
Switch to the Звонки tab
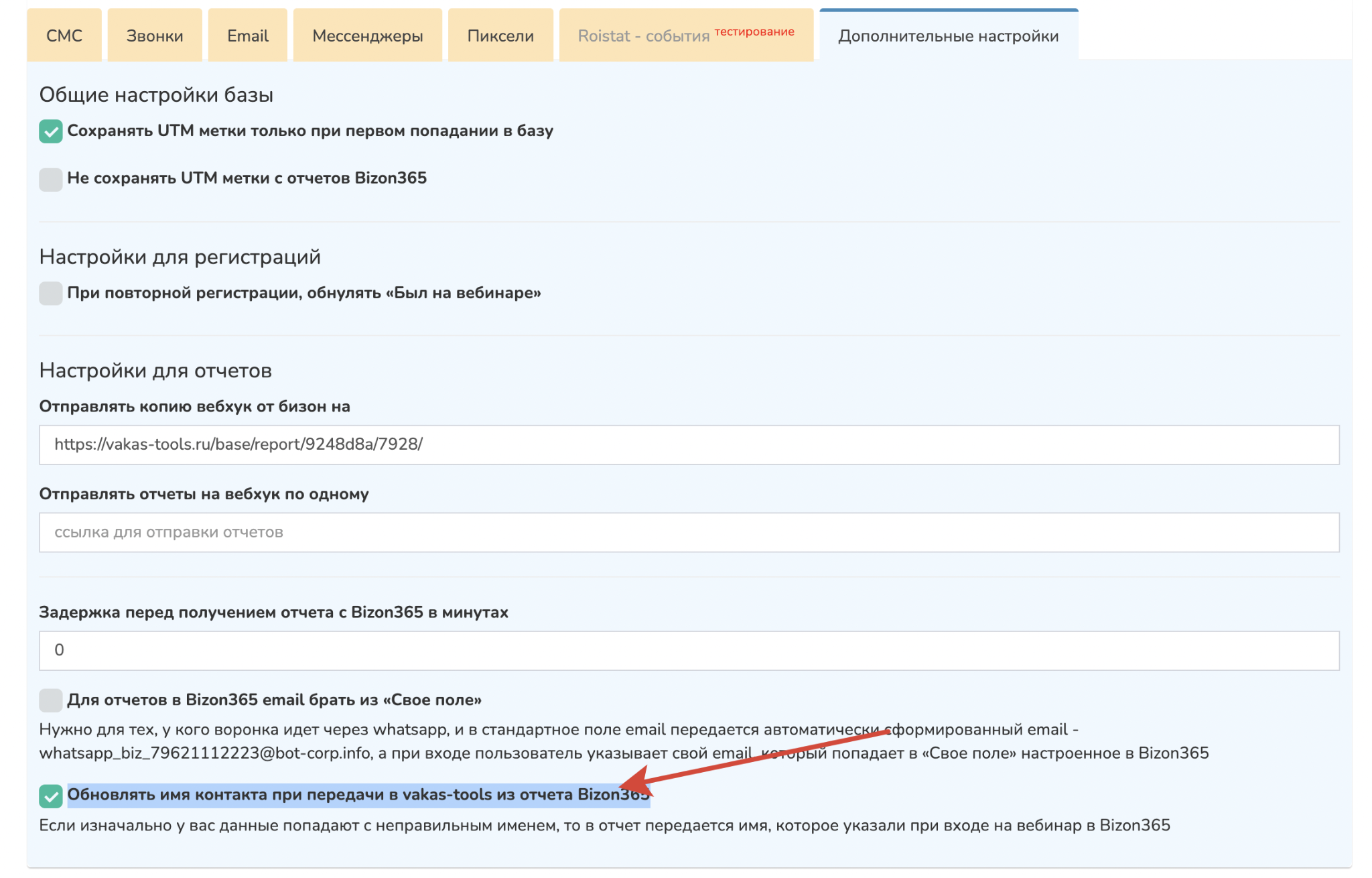154,36
